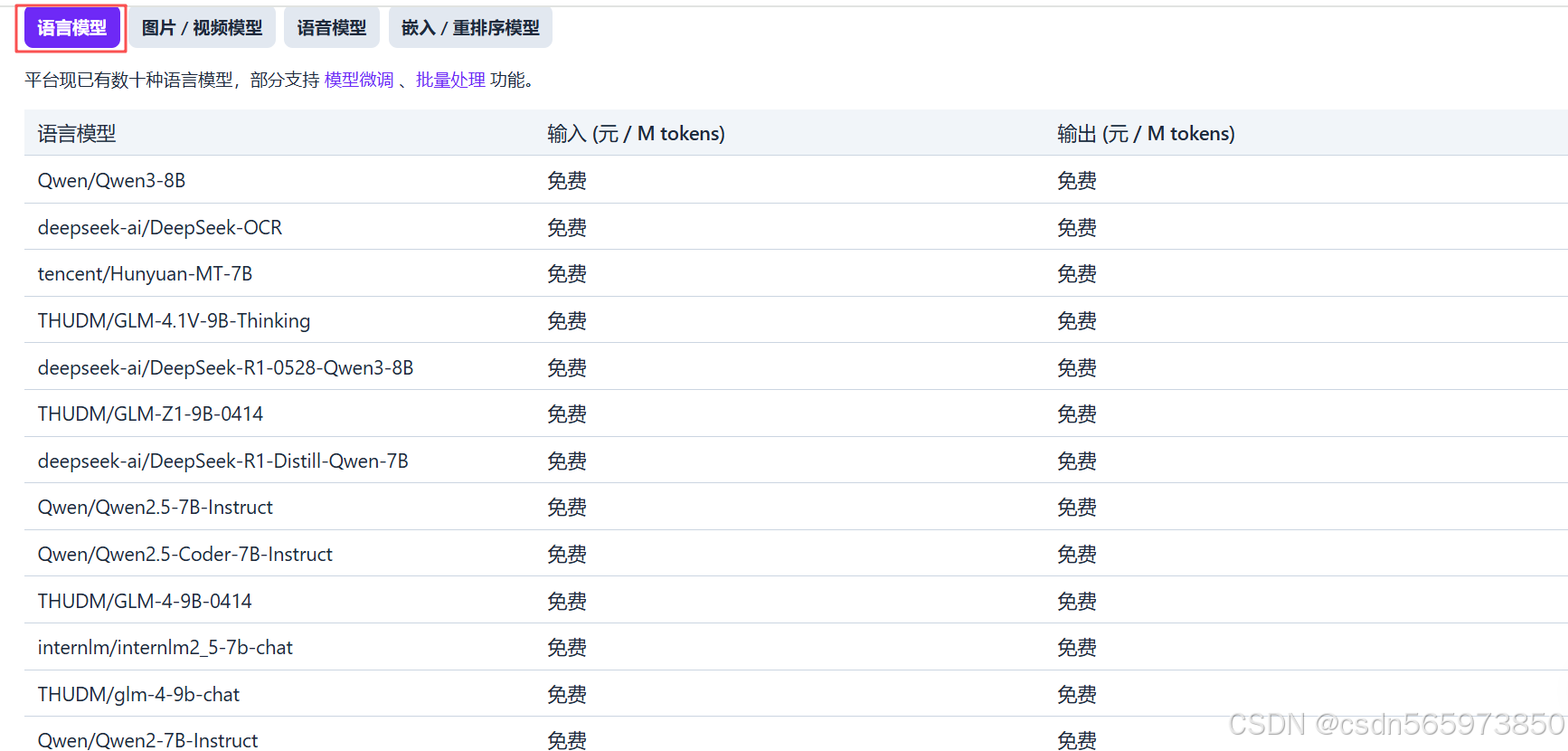Click output price 免费 for DeepSeek-OCR

click(x=1077, y=227)
